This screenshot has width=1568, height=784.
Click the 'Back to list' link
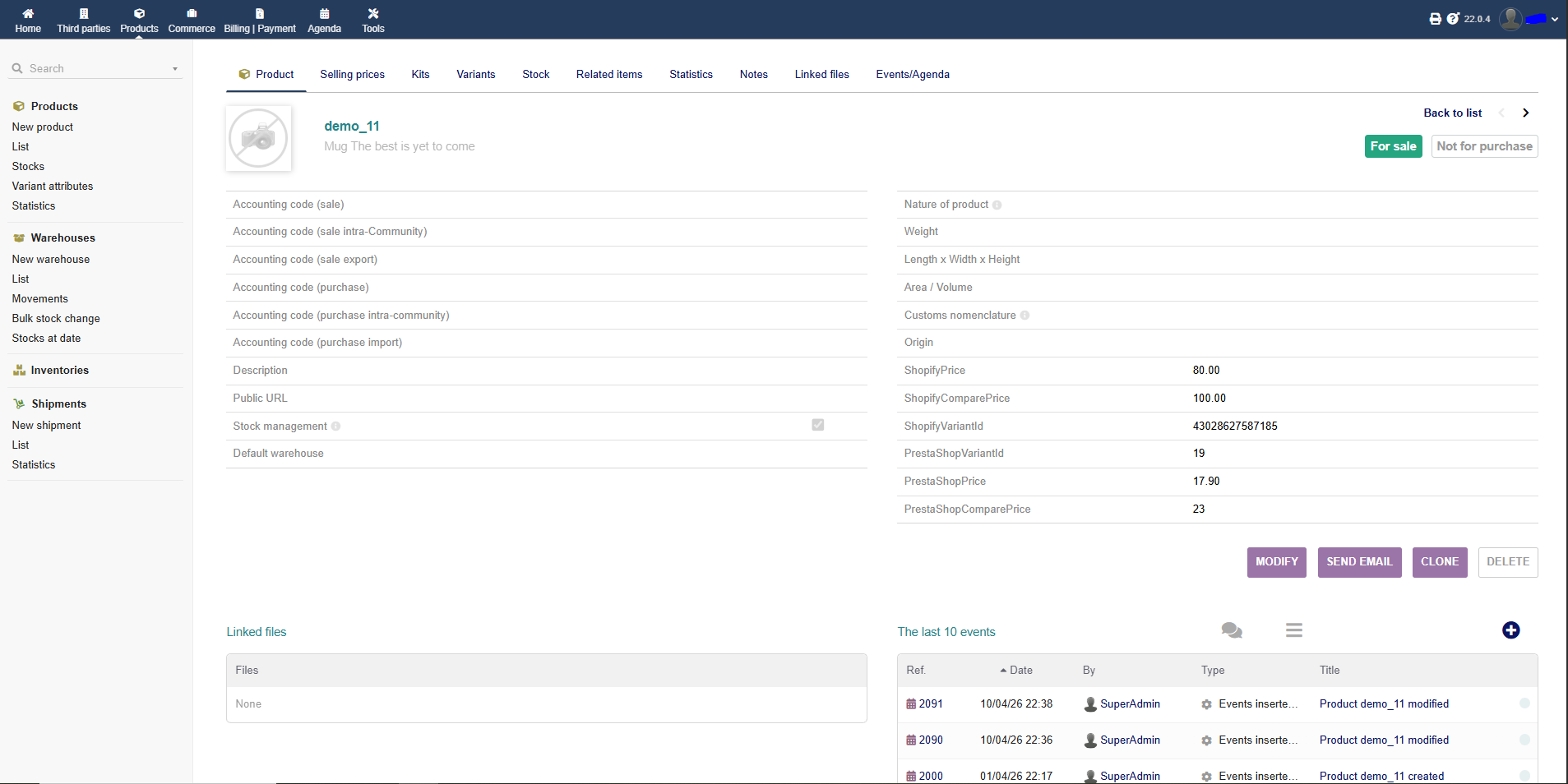coord(1451,113)
